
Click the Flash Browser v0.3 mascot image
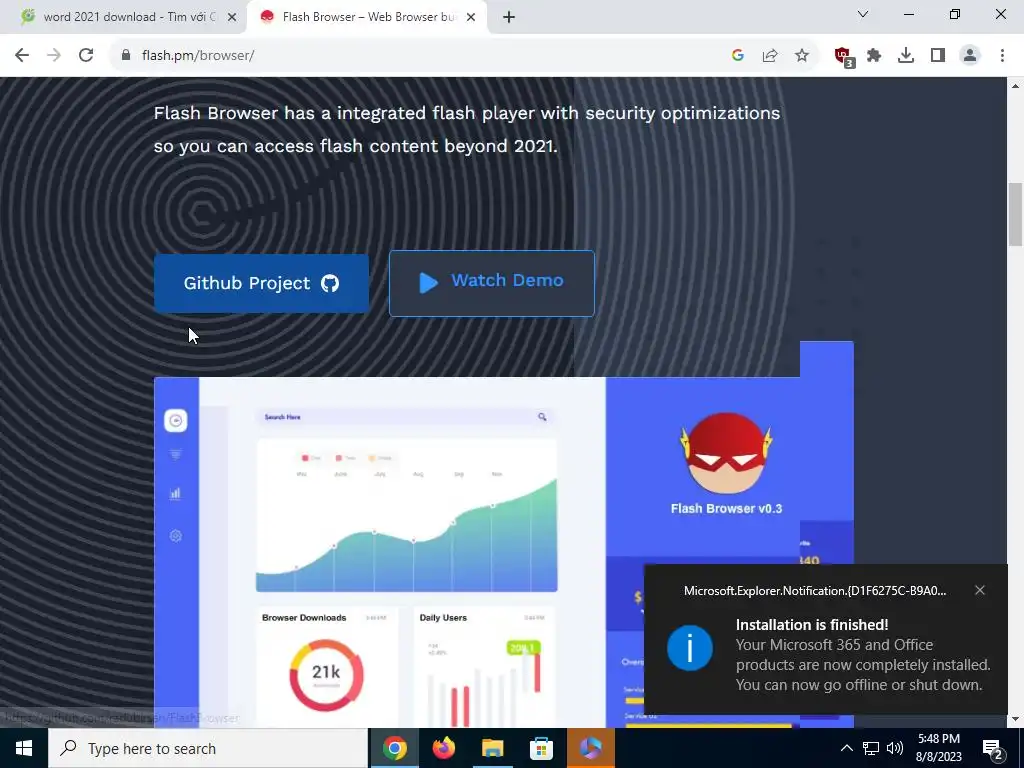[726, 454]
